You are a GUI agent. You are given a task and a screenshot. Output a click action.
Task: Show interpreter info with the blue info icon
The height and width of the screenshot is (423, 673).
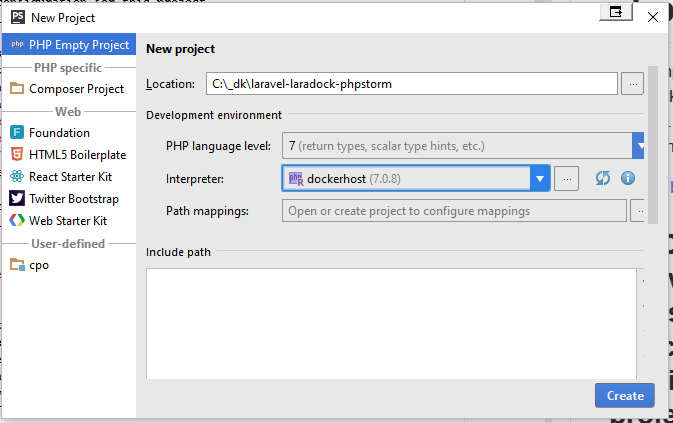click(x=628, y=178)
